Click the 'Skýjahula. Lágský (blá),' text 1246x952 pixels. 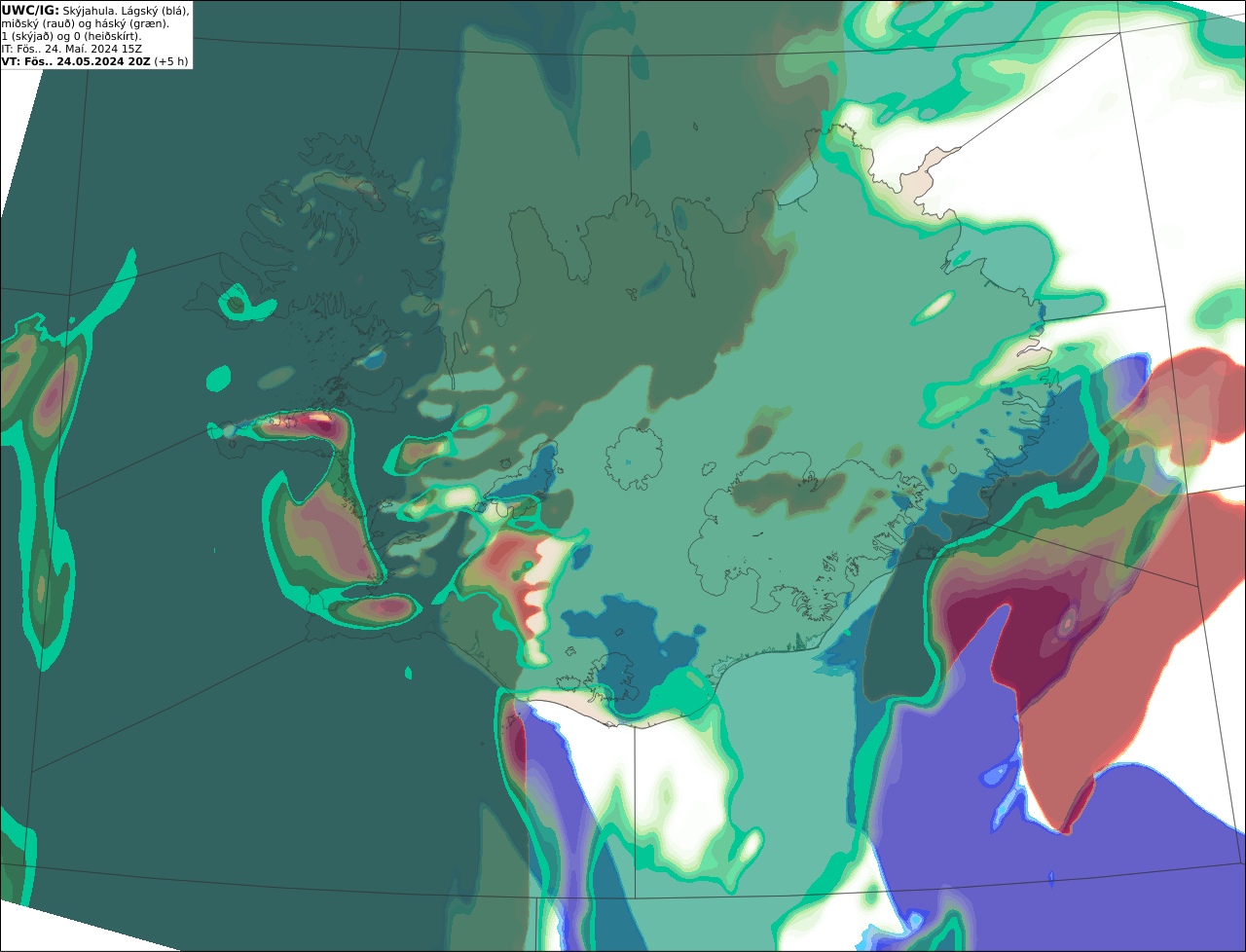(127, 11)
